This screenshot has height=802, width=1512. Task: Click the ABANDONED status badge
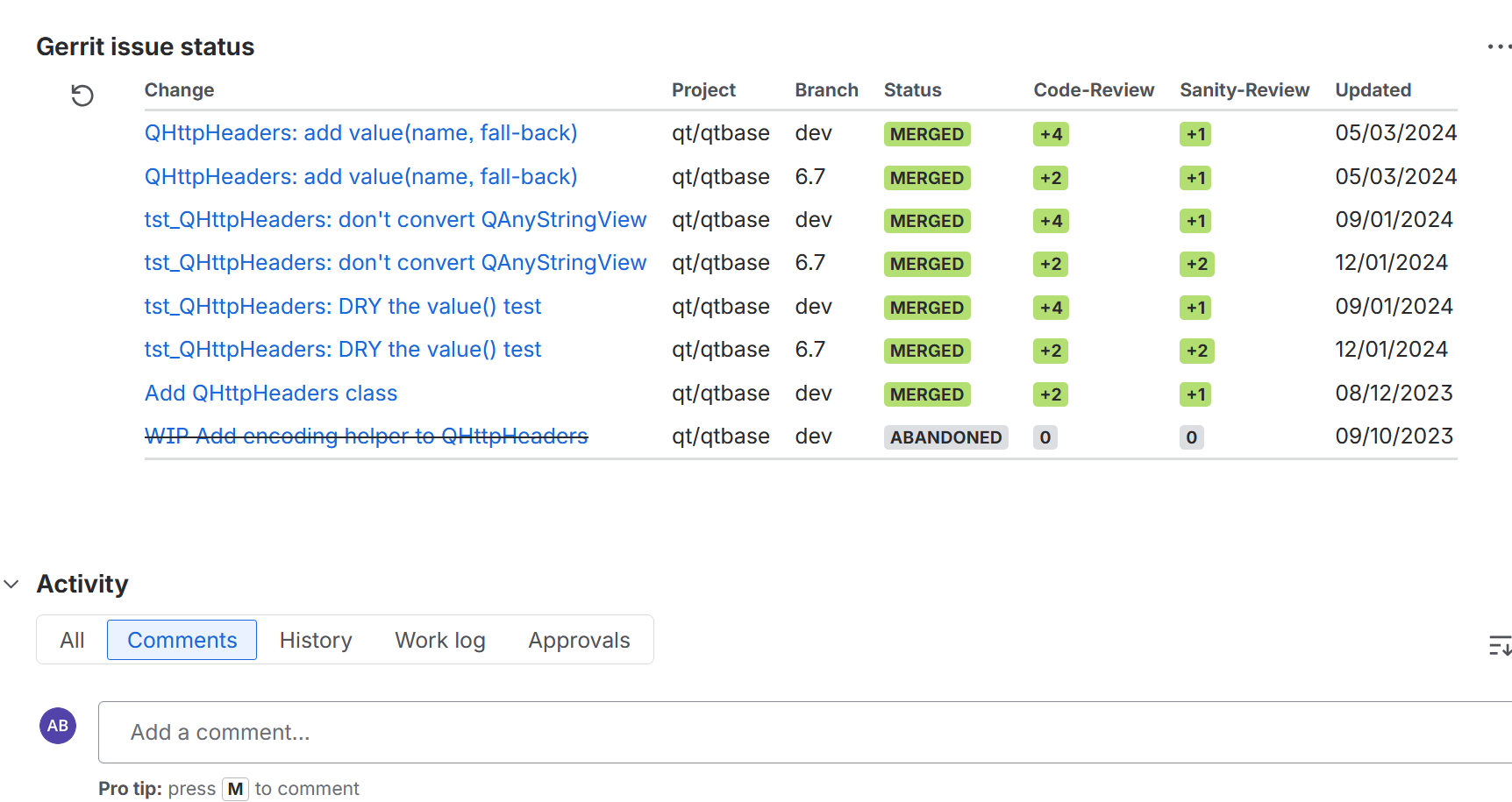(945, 437)
